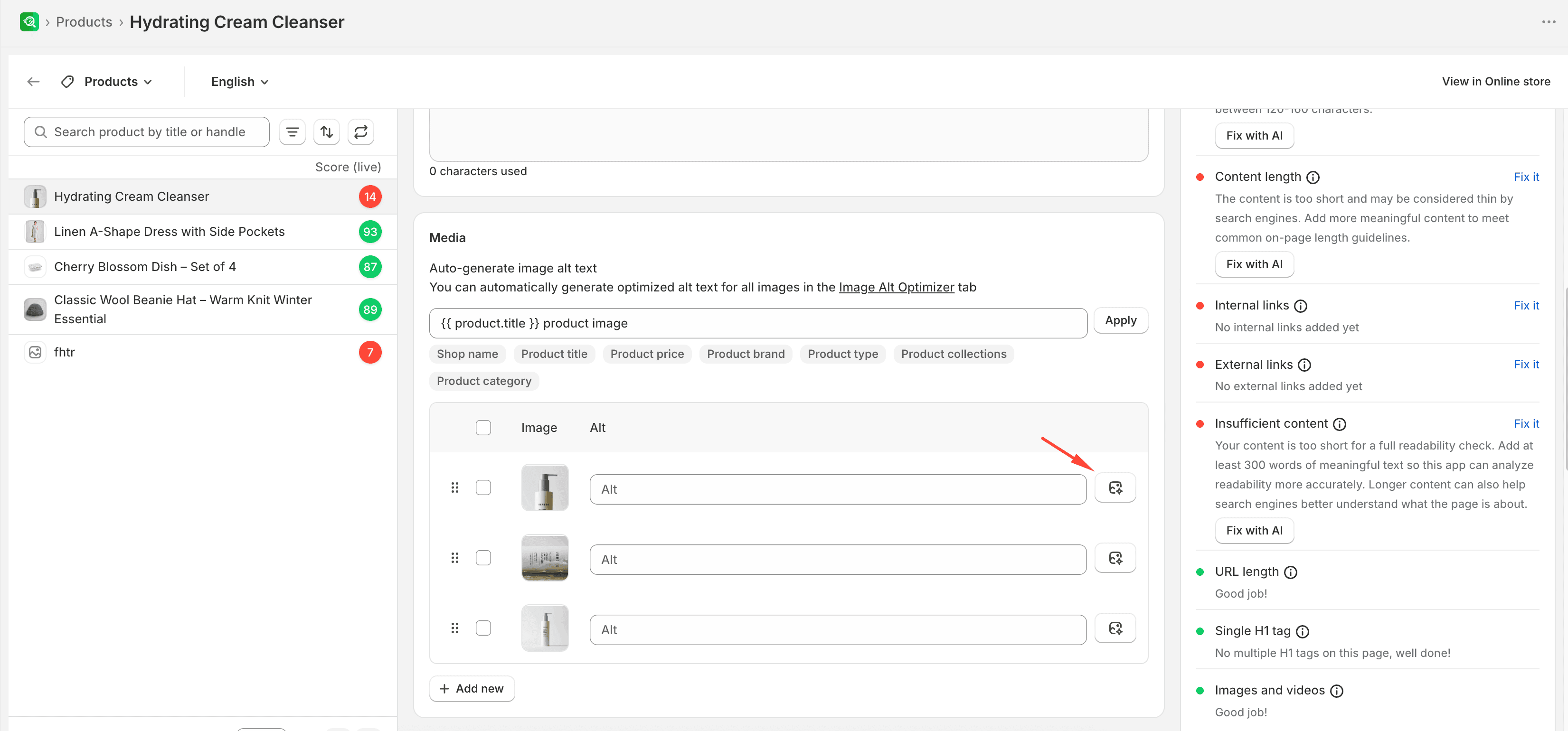Click drag handle of third image row

pos(455,628)
